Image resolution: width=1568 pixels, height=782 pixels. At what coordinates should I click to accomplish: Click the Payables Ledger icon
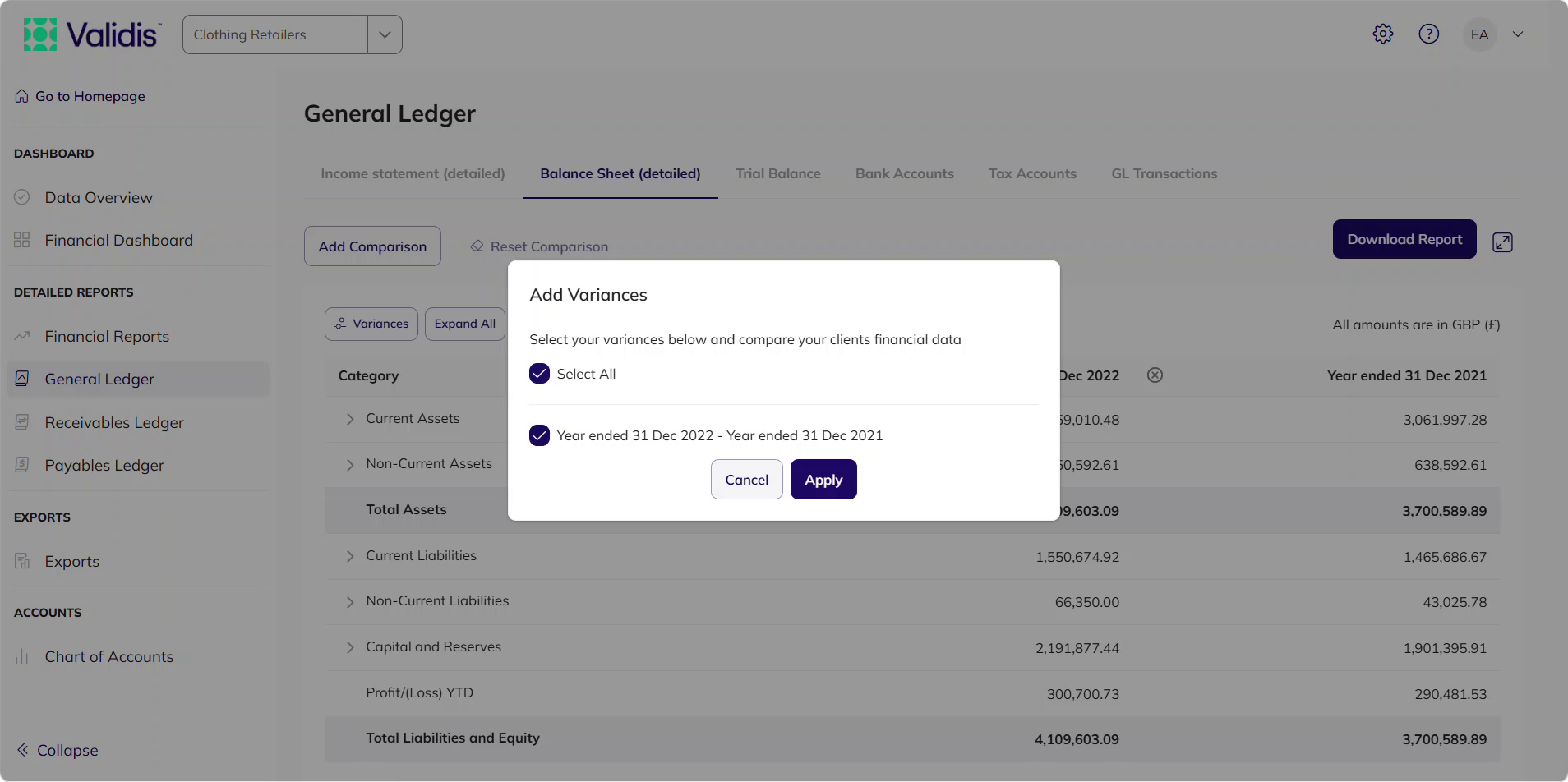[22, 465]
